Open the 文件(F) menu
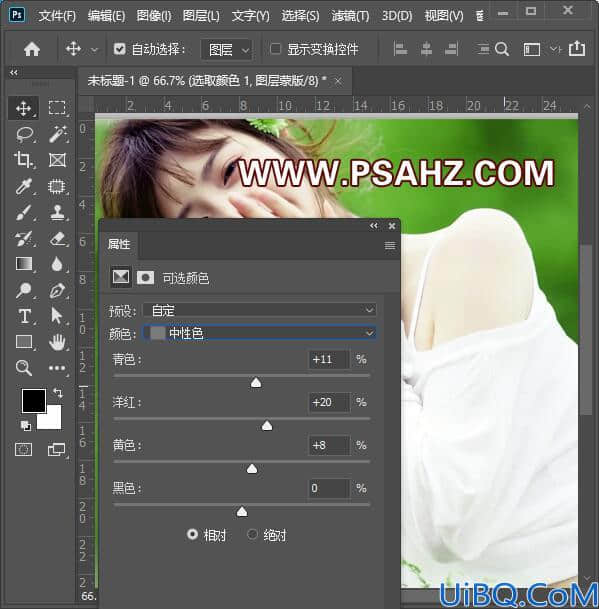 point(57,16)
